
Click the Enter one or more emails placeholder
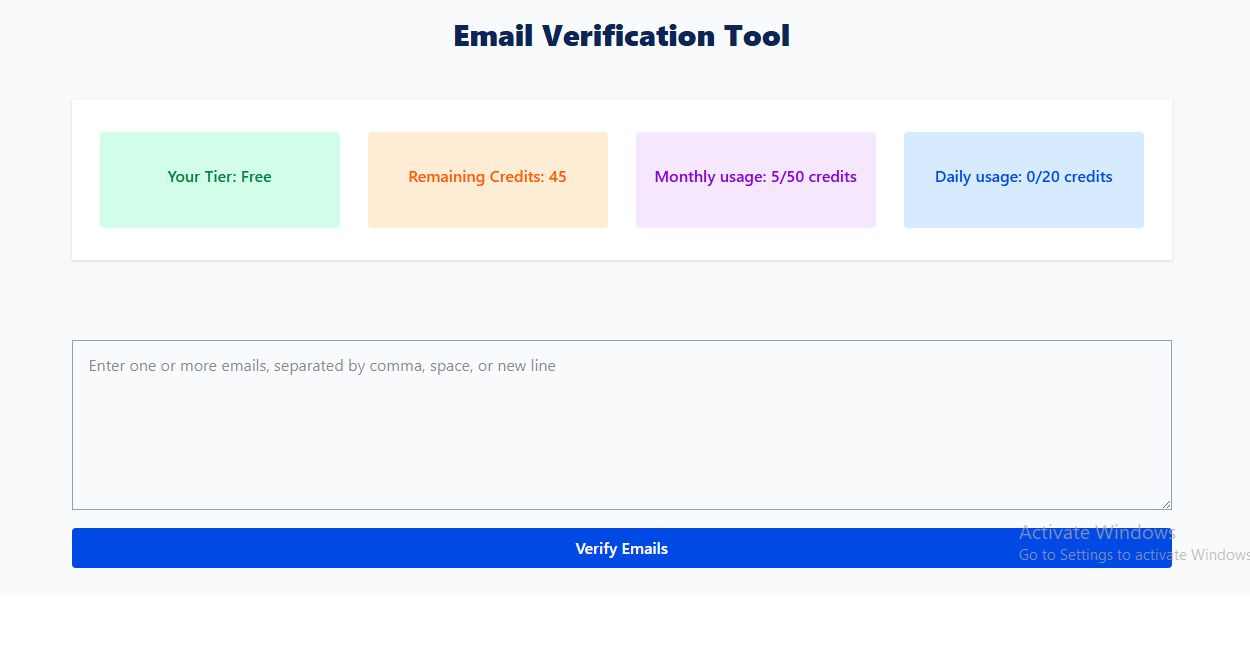322,366
